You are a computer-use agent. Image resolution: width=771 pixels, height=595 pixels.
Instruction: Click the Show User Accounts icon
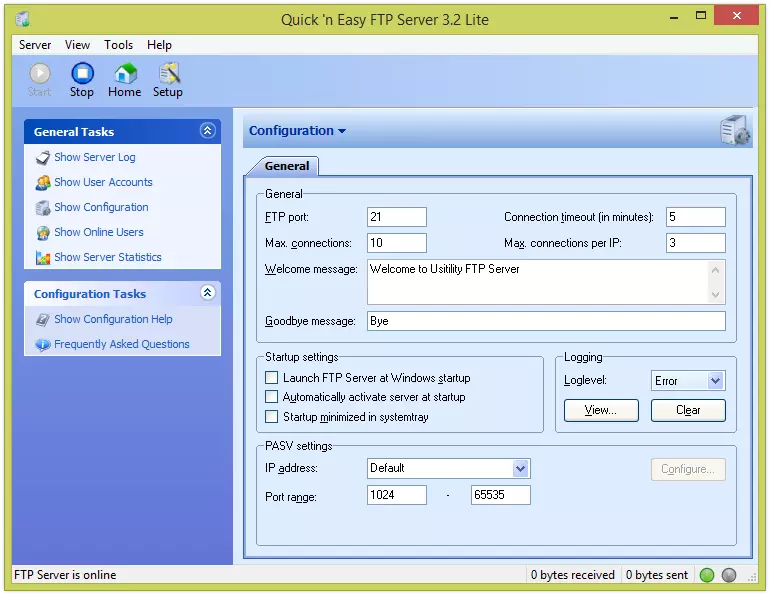click(43, 183)
